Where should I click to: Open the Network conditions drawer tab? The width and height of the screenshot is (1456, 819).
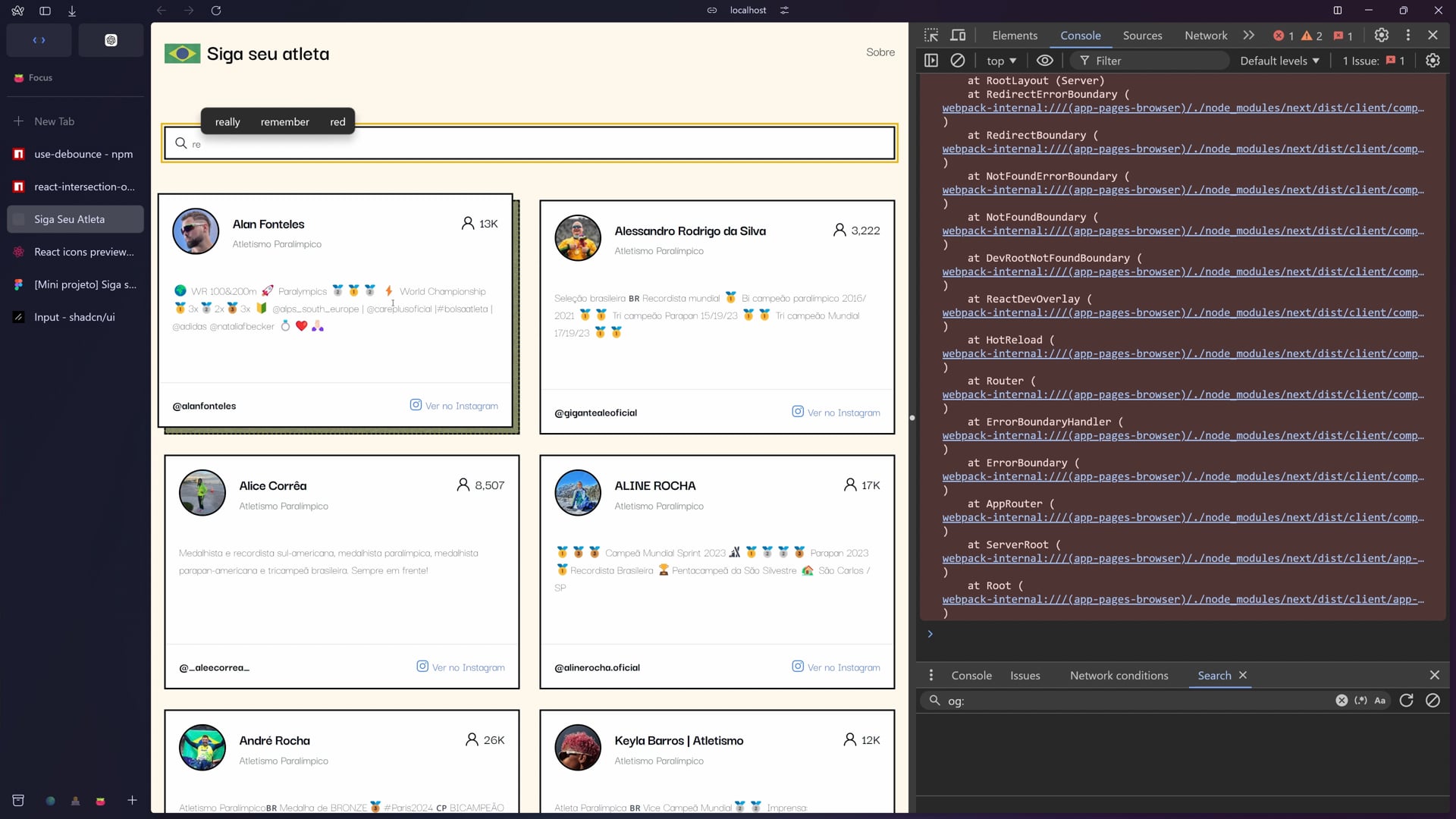coord(1119,676)
